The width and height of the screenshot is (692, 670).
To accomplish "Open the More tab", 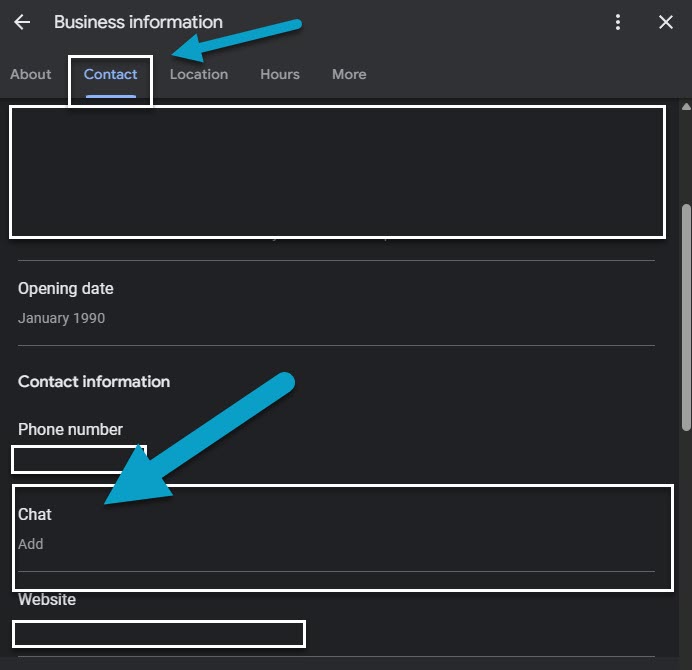I will pyautogui.click(x=349, y=74).
